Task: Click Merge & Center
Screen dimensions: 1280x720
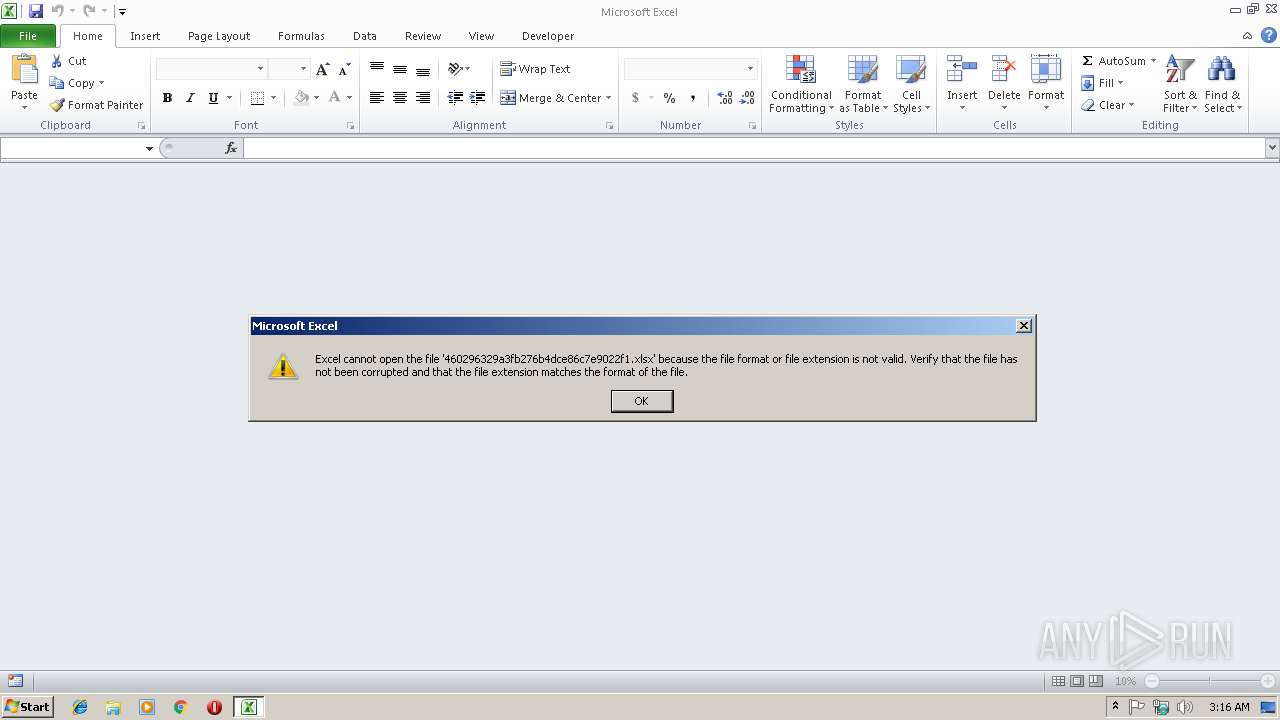Action: click(551, 98)
